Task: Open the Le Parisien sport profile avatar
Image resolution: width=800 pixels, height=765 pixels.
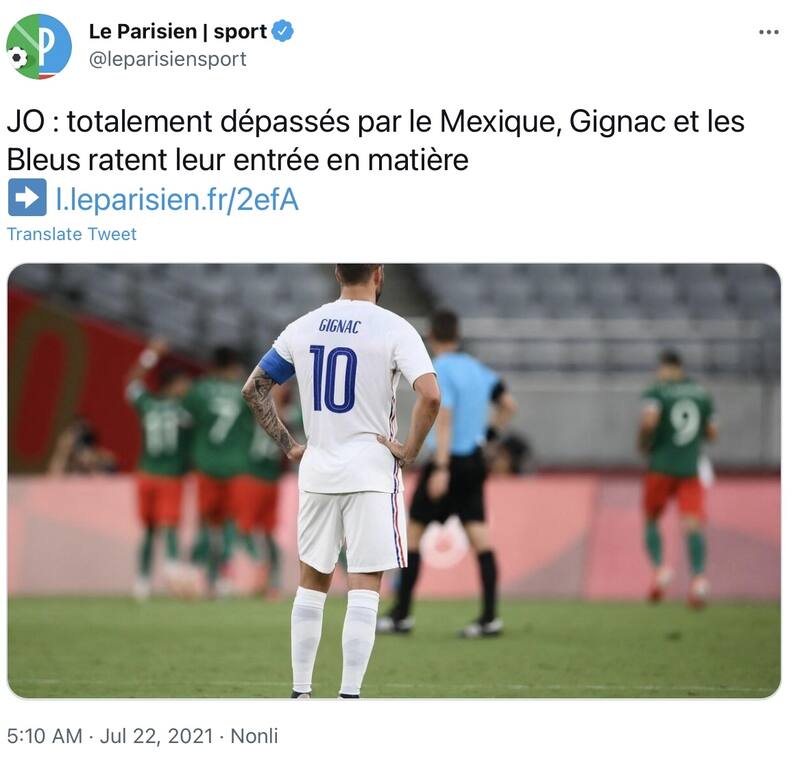Action: tap(39, 46)
